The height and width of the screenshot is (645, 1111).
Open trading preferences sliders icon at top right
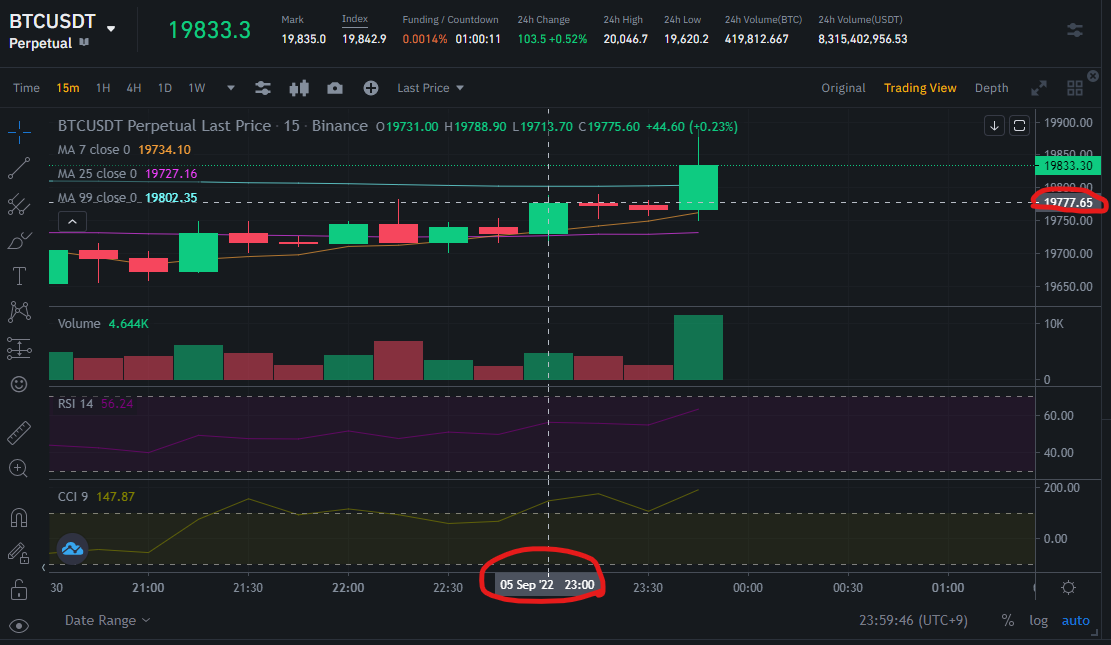point(1075,30)
